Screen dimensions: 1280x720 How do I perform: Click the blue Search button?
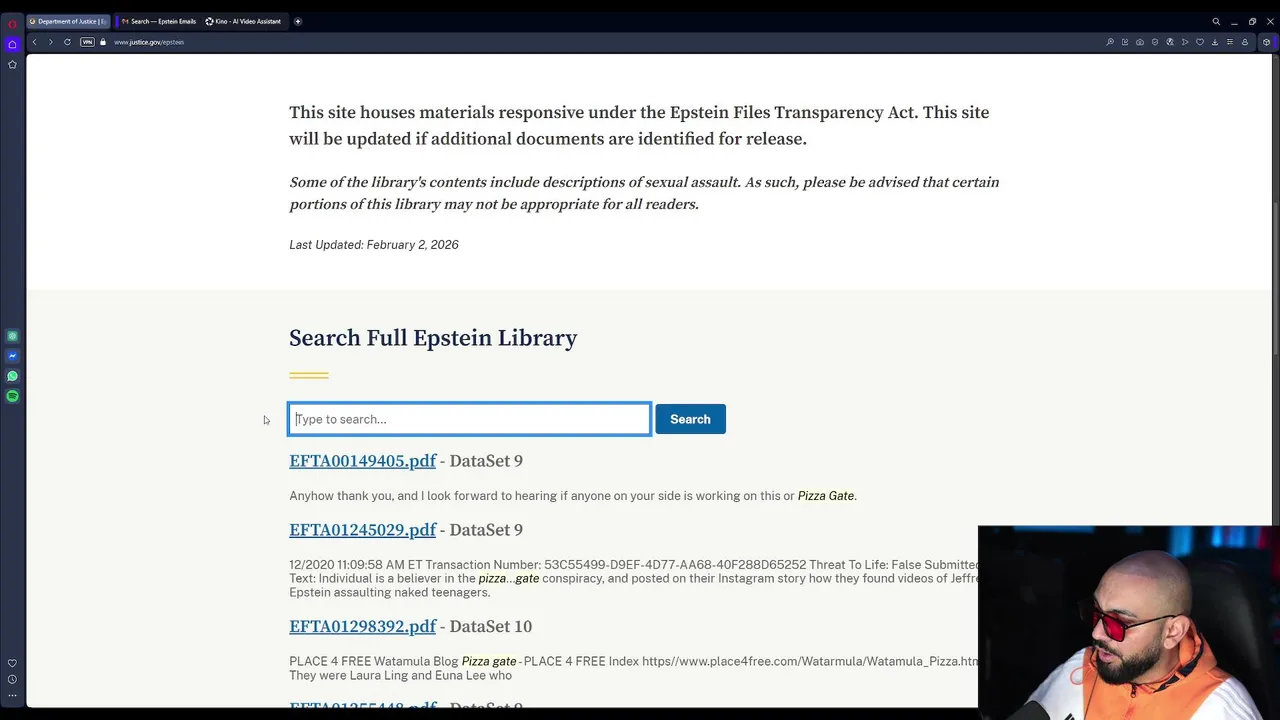690,419
